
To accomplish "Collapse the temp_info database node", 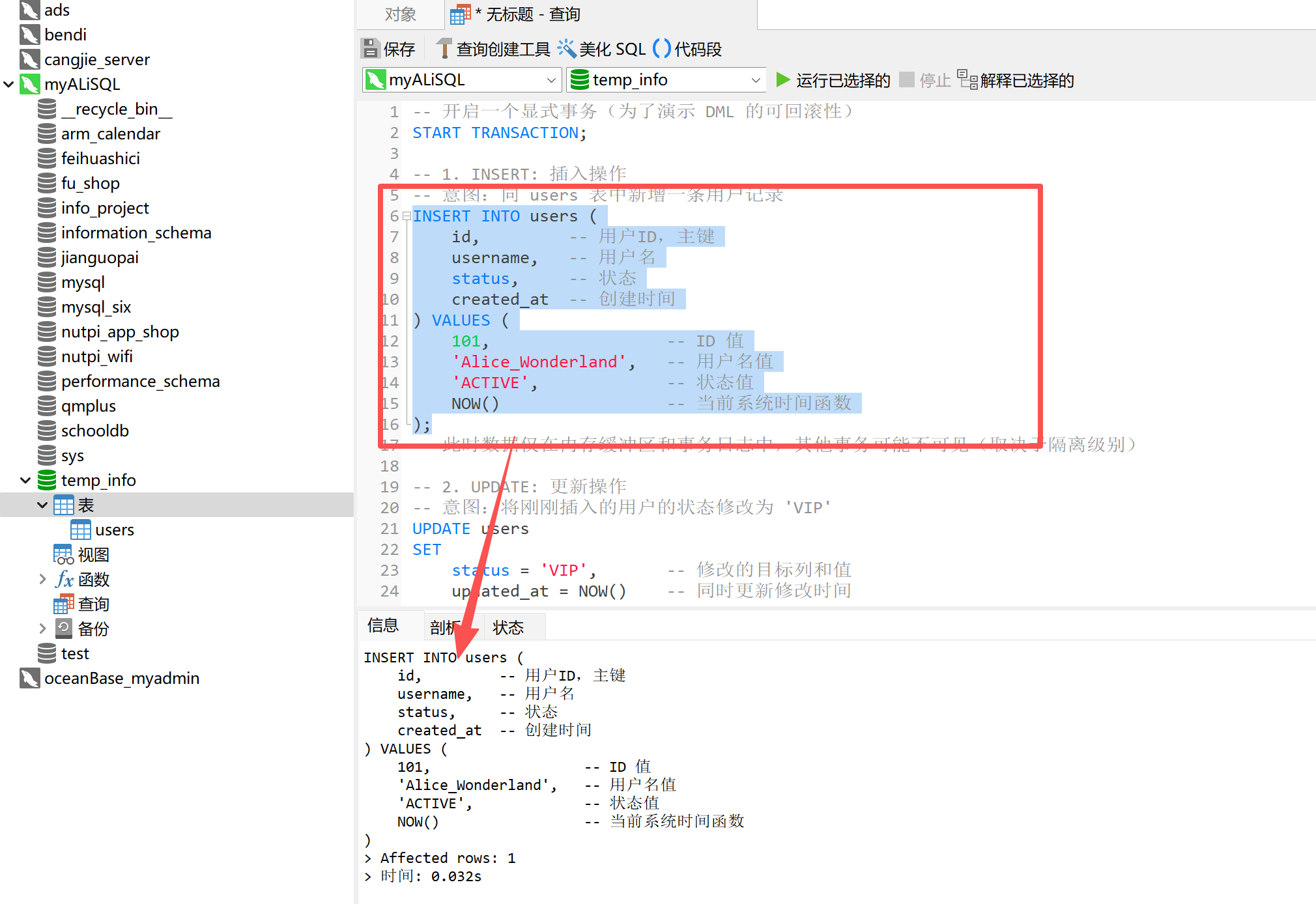I will tap(25, 481).
